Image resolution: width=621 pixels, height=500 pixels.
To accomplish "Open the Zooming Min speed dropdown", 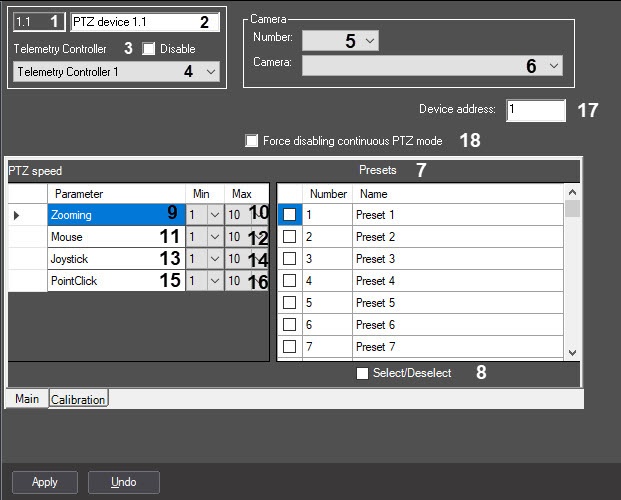I will coord(212,215).
